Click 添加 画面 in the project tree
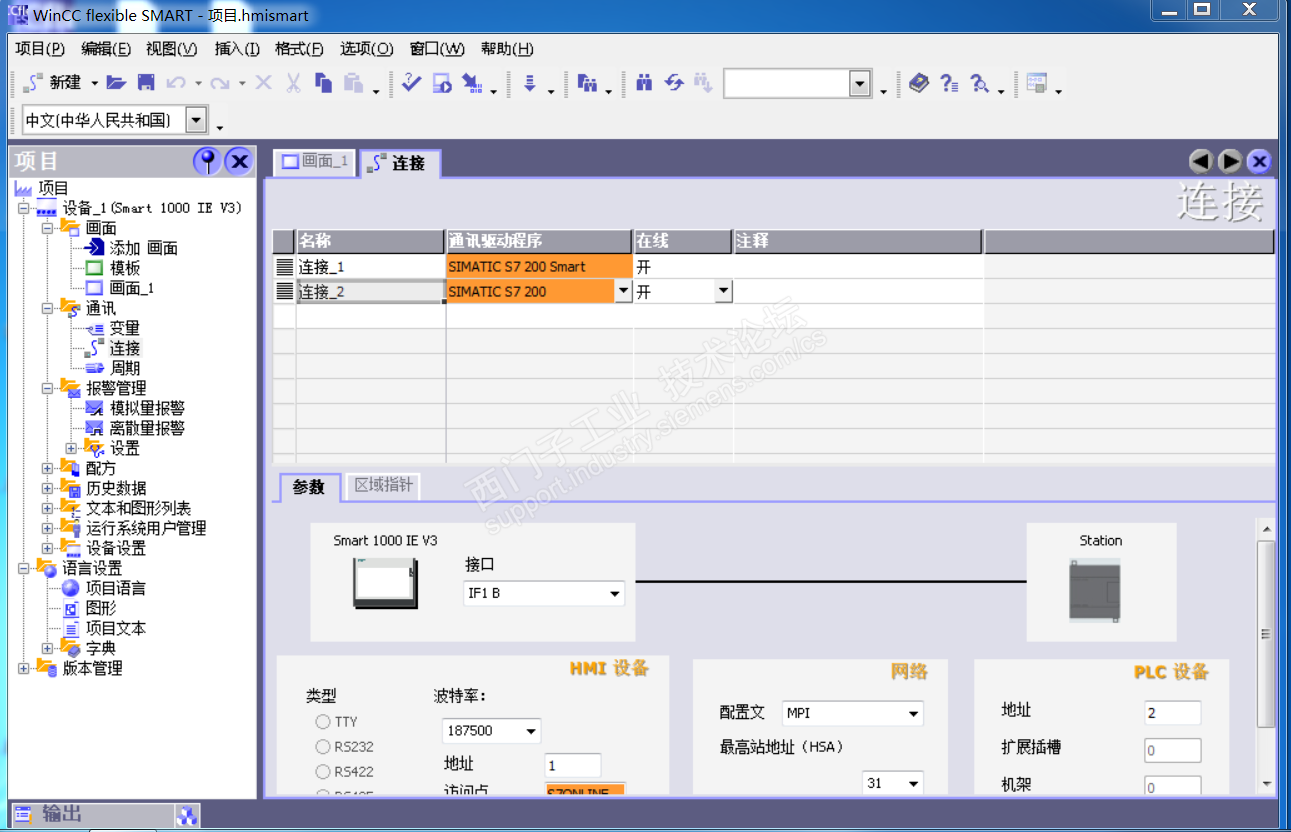This screenshot has width=1291, height=832. pyautogui.click(x=143, y=248)
